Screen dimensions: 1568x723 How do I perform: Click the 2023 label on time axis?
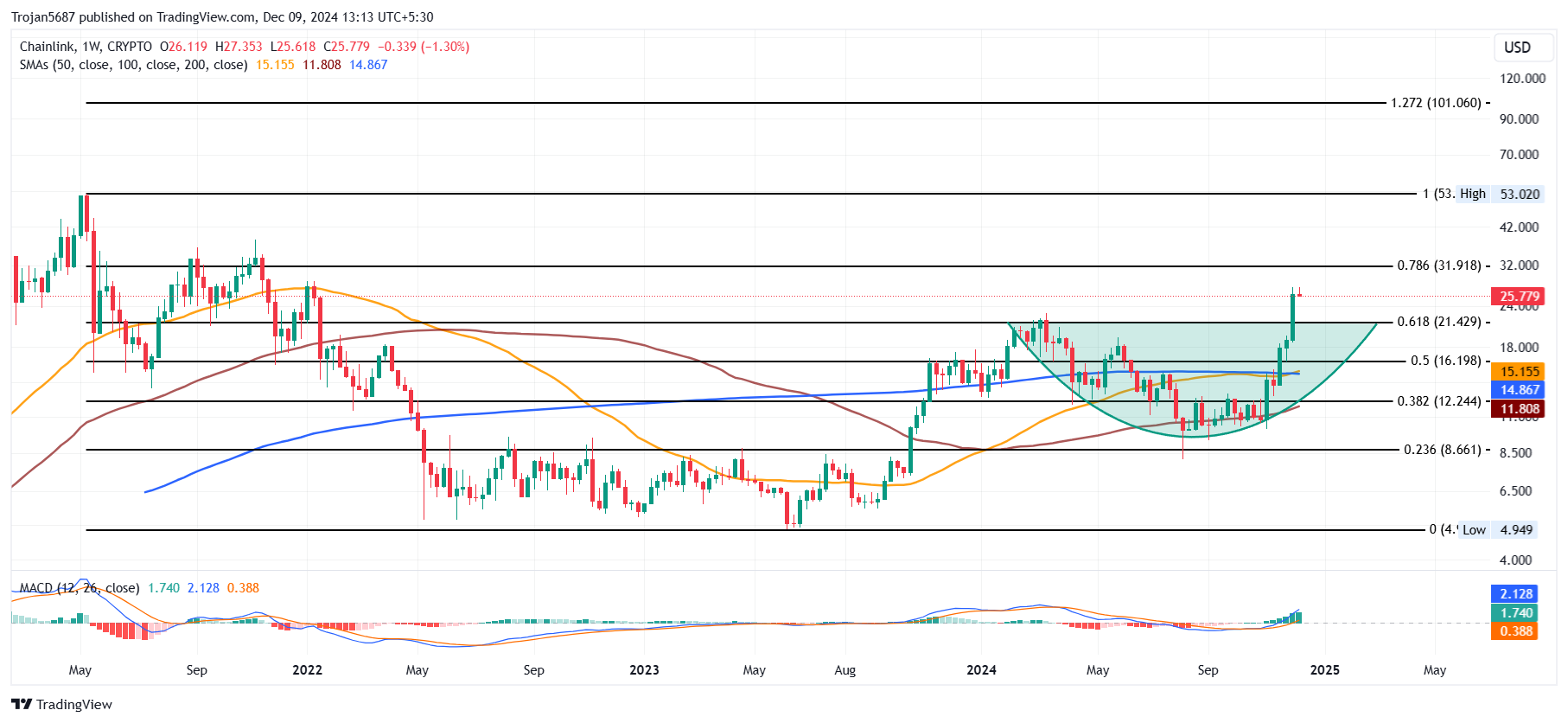coord(644,670)
